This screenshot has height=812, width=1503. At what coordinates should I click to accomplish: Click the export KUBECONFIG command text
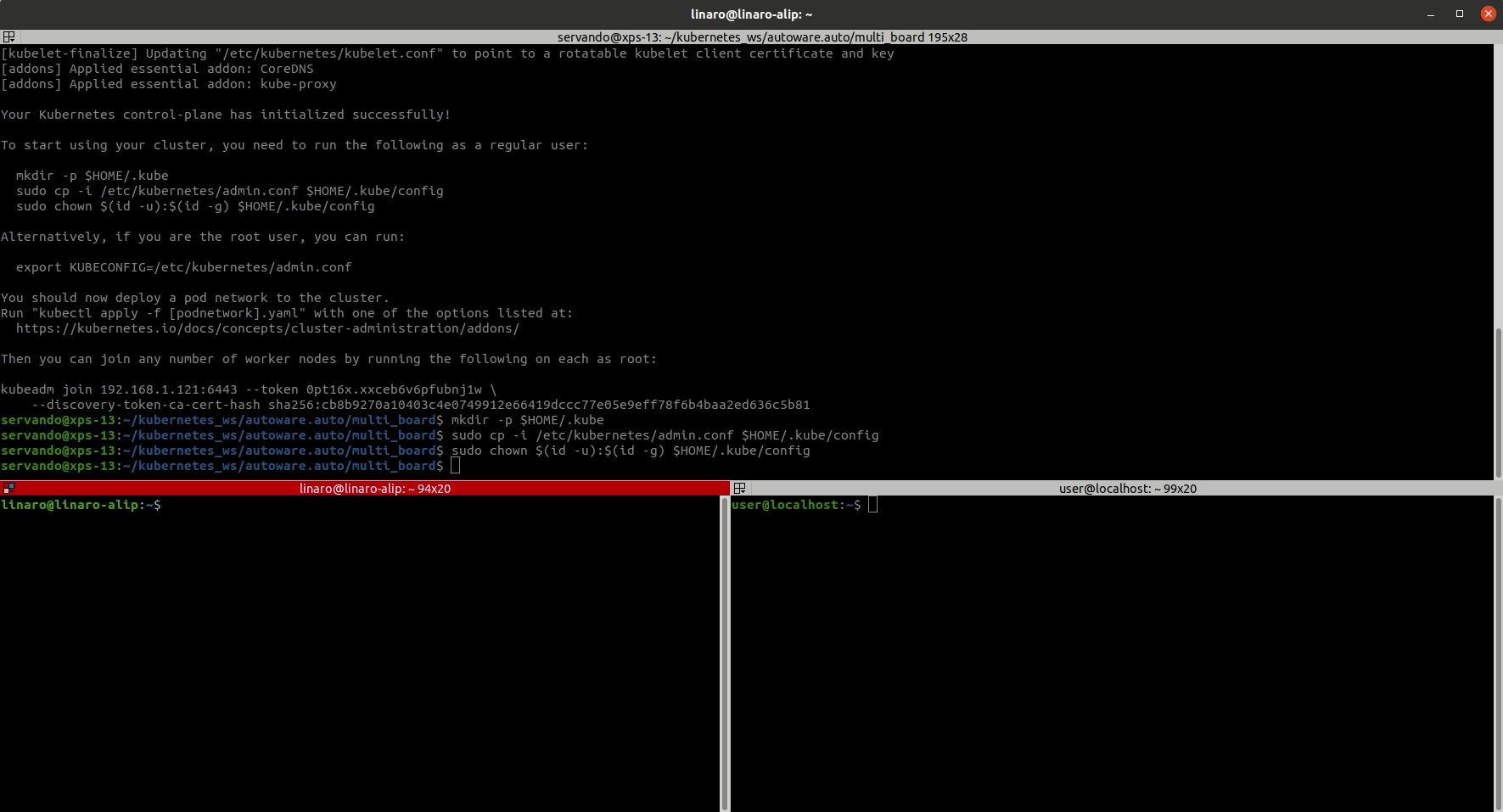point(183,267)
